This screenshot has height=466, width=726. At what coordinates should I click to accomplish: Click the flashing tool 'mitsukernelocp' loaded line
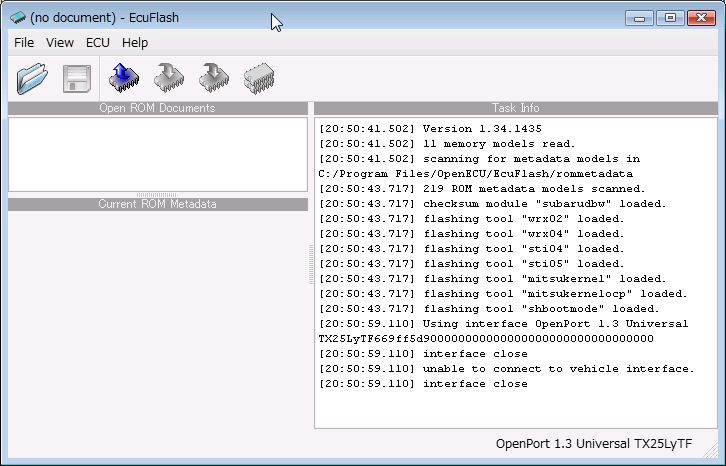pyautogui.click(x=503, y=294)
